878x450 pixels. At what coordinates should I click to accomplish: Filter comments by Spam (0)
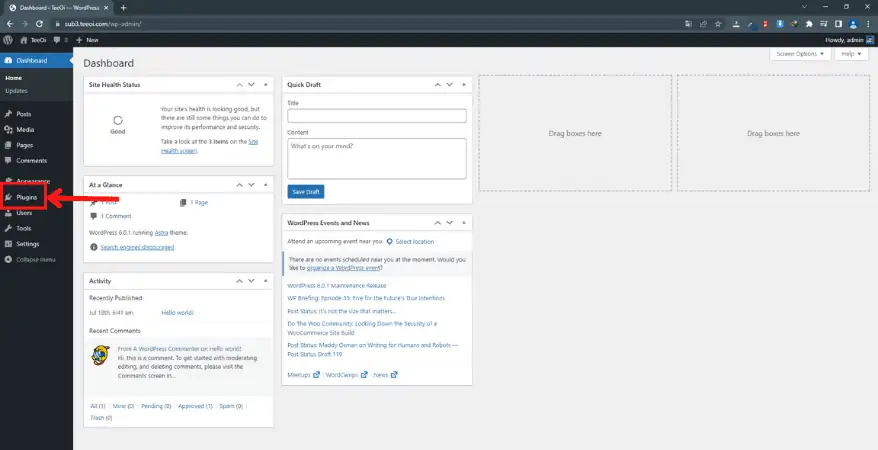[231, 406]
